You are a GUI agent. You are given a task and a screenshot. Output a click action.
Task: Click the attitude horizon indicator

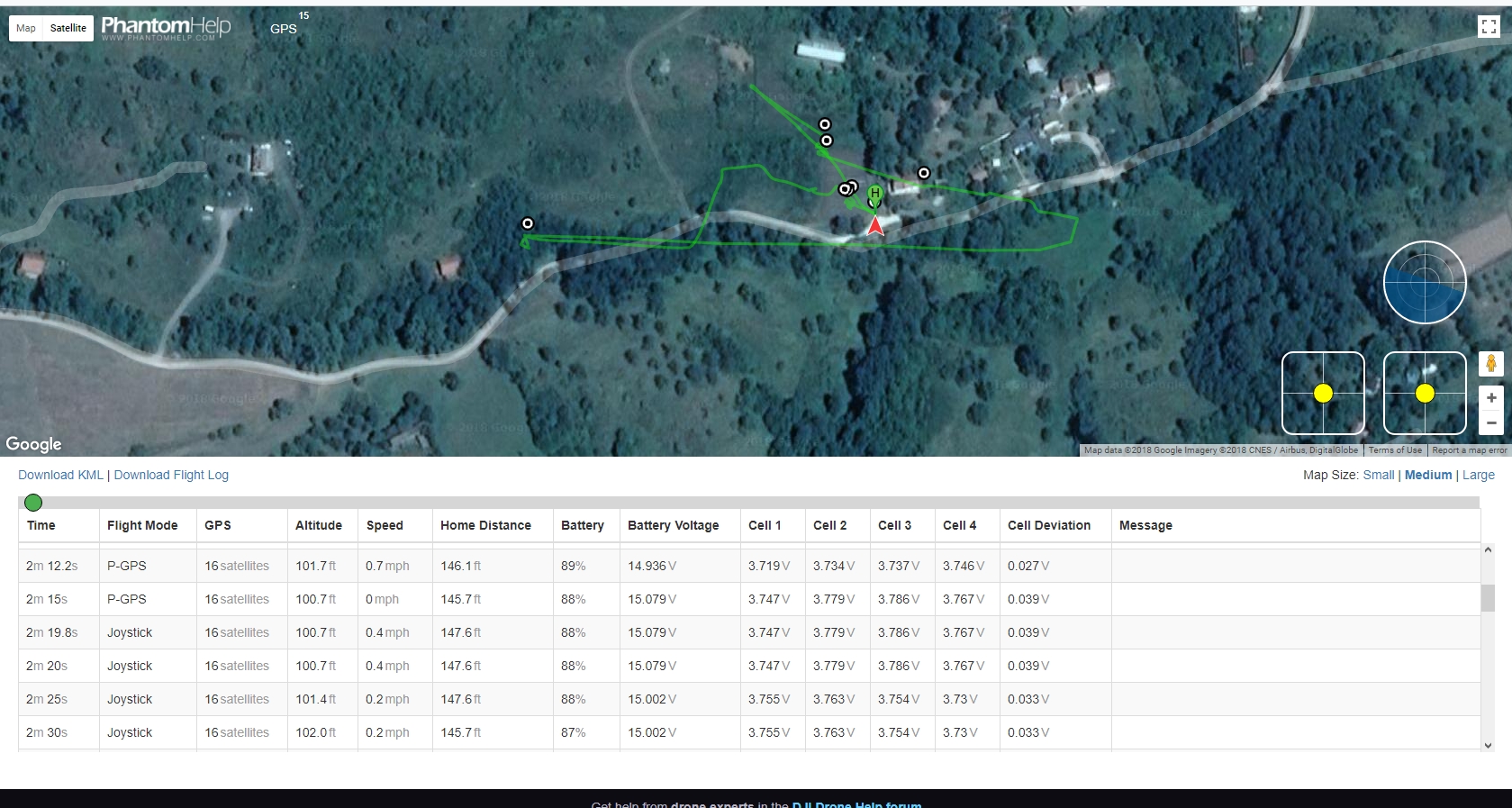point(1425,283)
